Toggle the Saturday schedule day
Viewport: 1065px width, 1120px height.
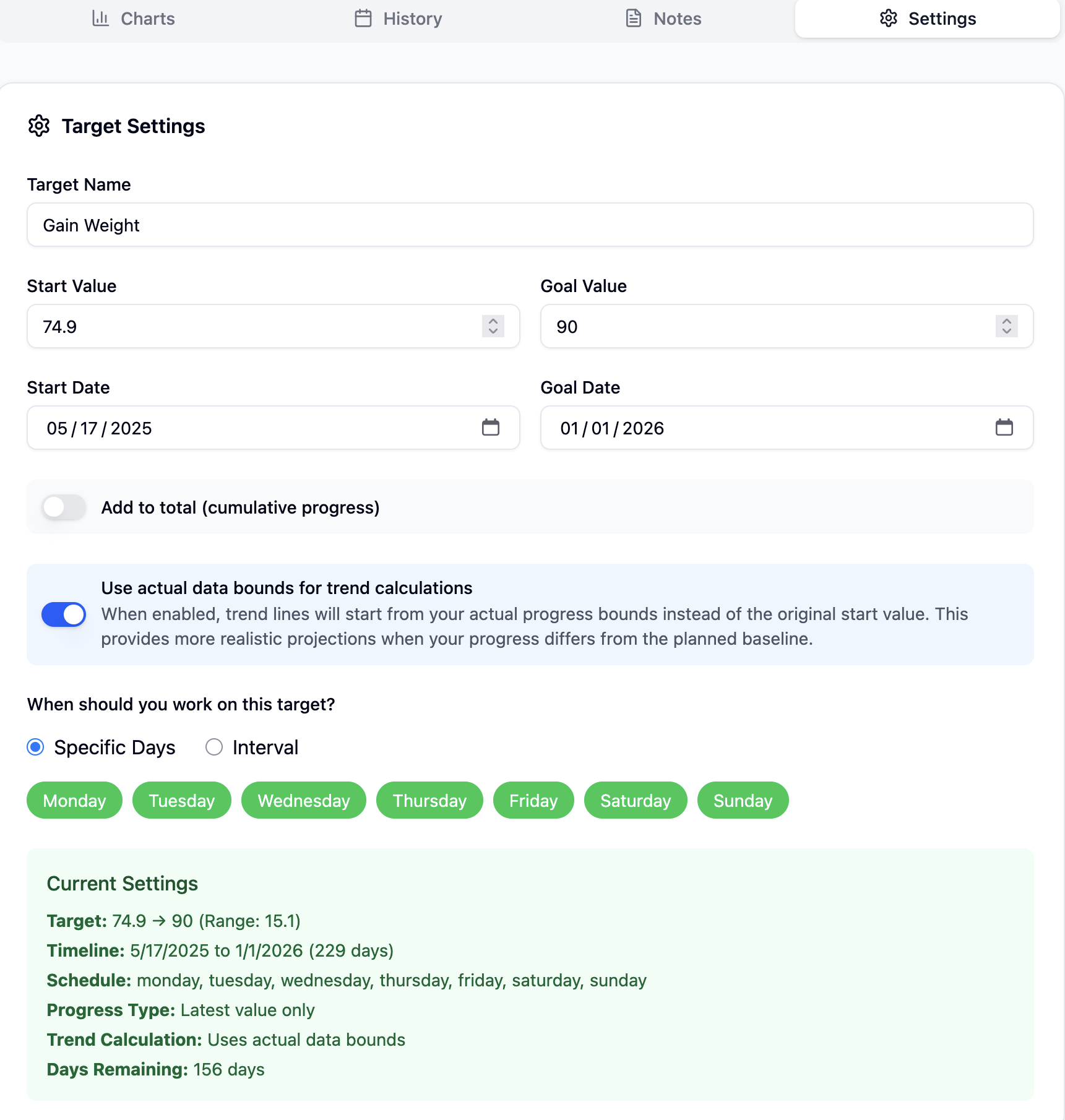point(636,800)
